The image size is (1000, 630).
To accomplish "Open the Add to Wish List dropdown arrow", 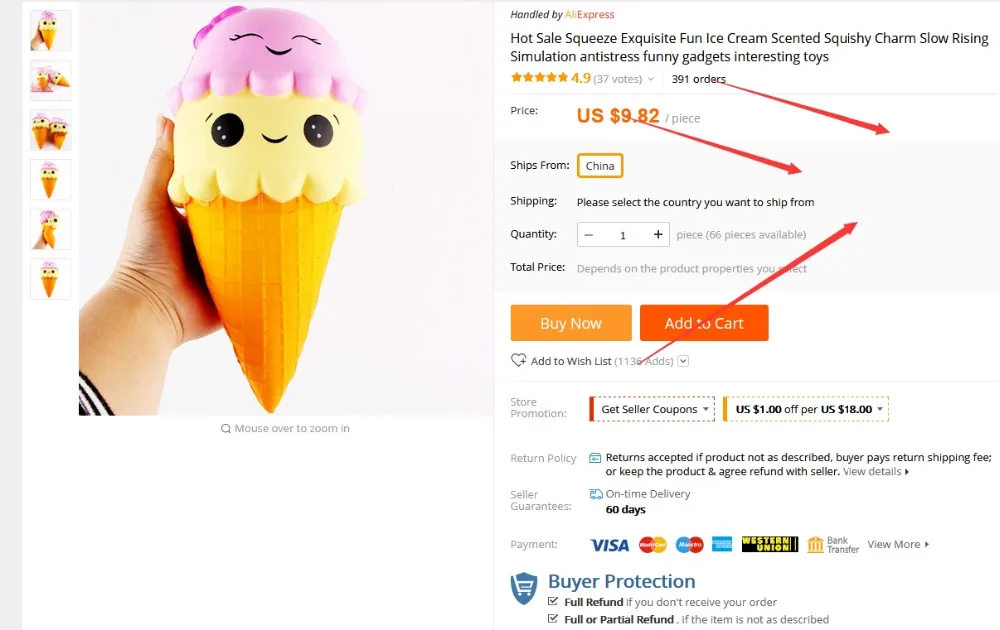I will coord(683,361).
